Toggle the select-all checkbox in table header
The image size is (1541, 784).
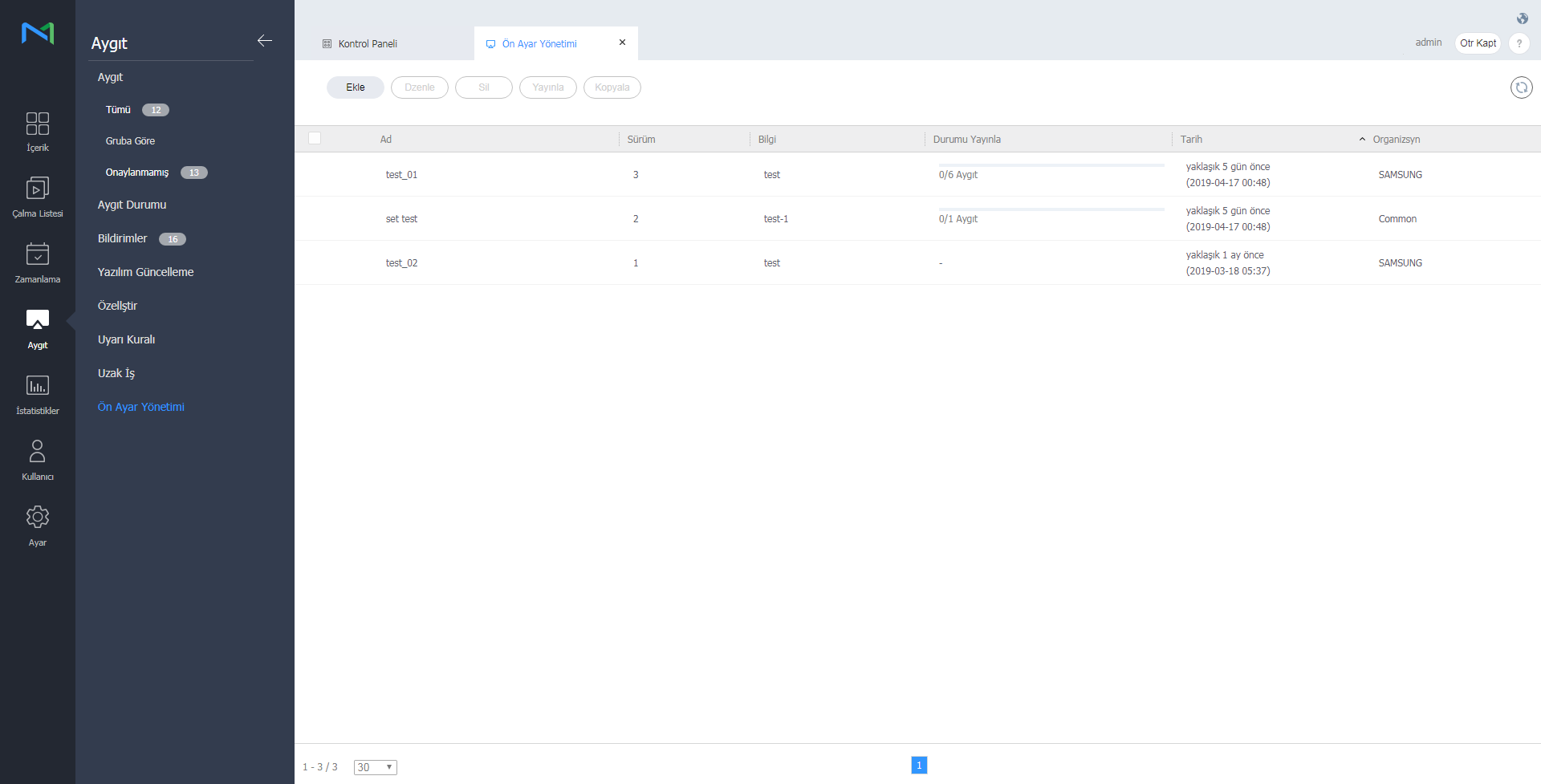(x=315, y=139)
